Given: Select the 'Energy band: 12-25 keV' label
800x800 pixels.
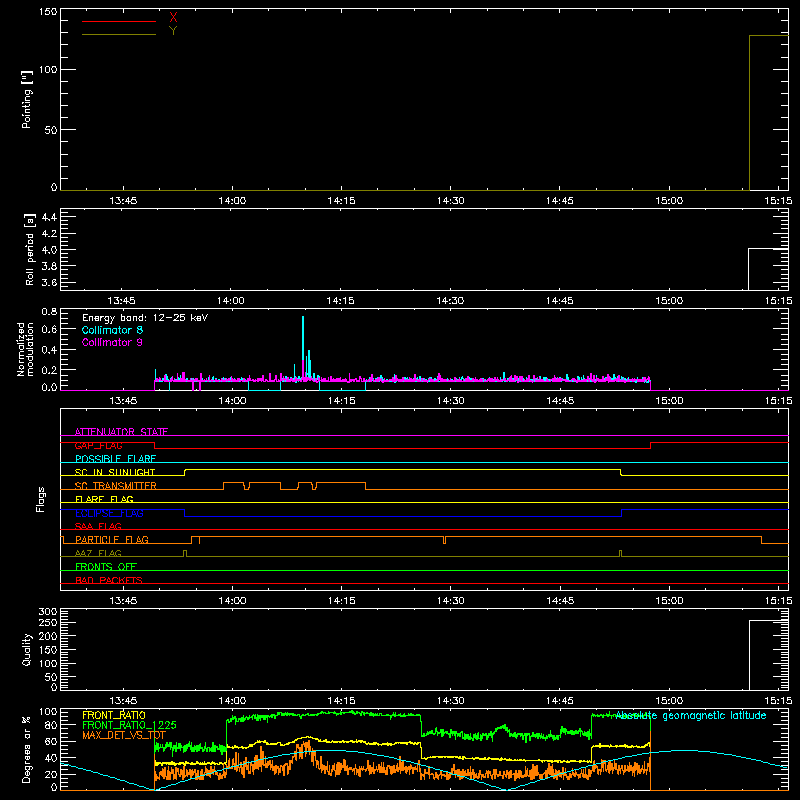Looking at the screenshot, I should coord(145,318).
